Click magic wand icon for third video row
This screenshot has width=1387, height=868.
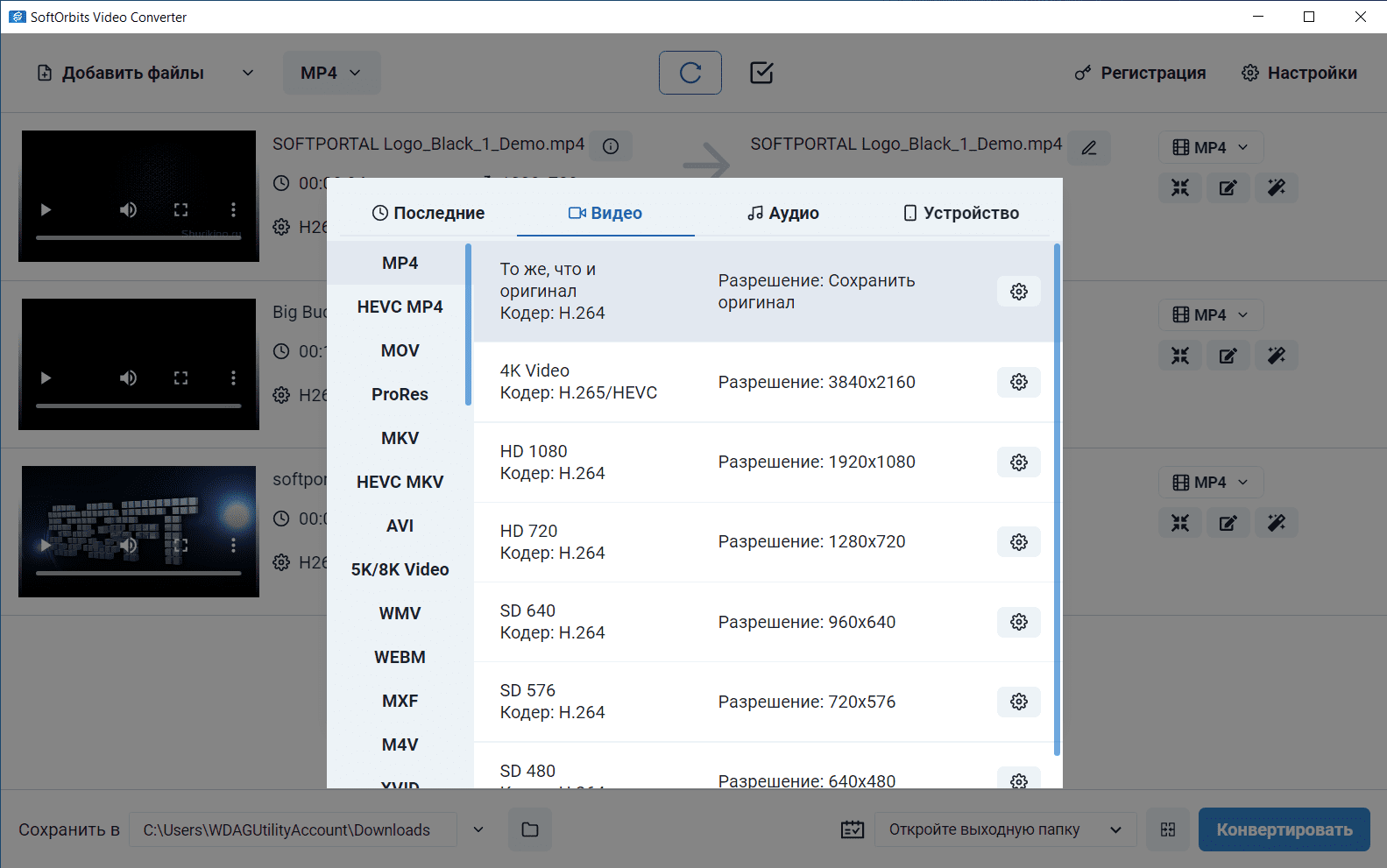pyautogui.click(x=1277, y=523)
